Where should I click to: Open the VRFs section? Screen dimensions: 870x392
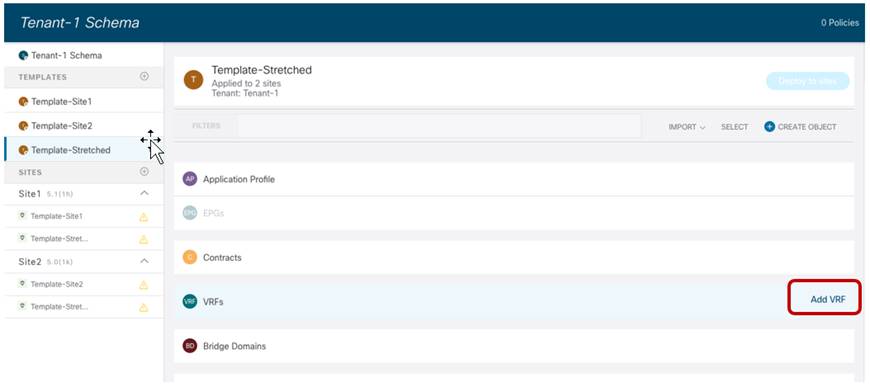[x=514, y=302]
